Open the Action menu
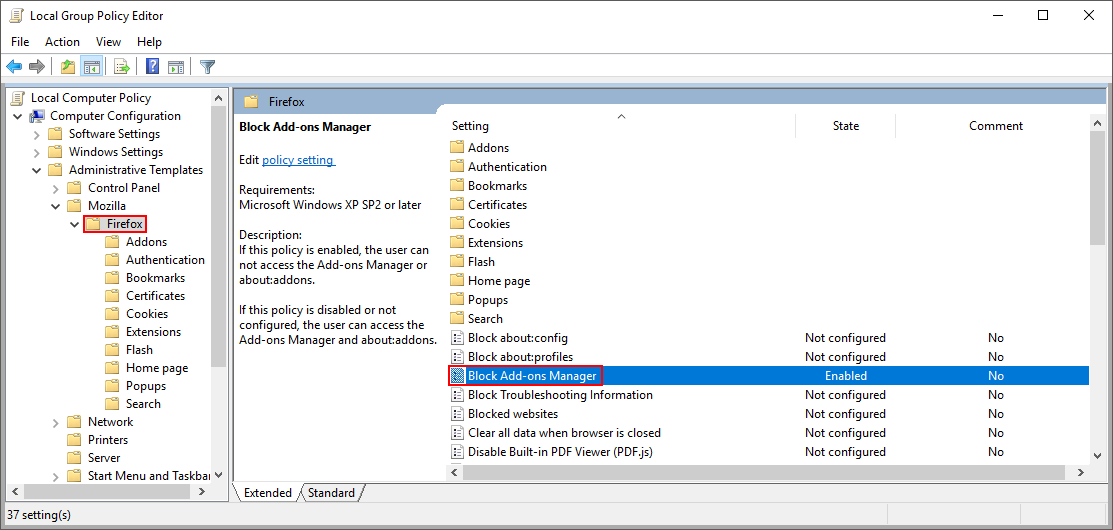 [x=62, y=42]
